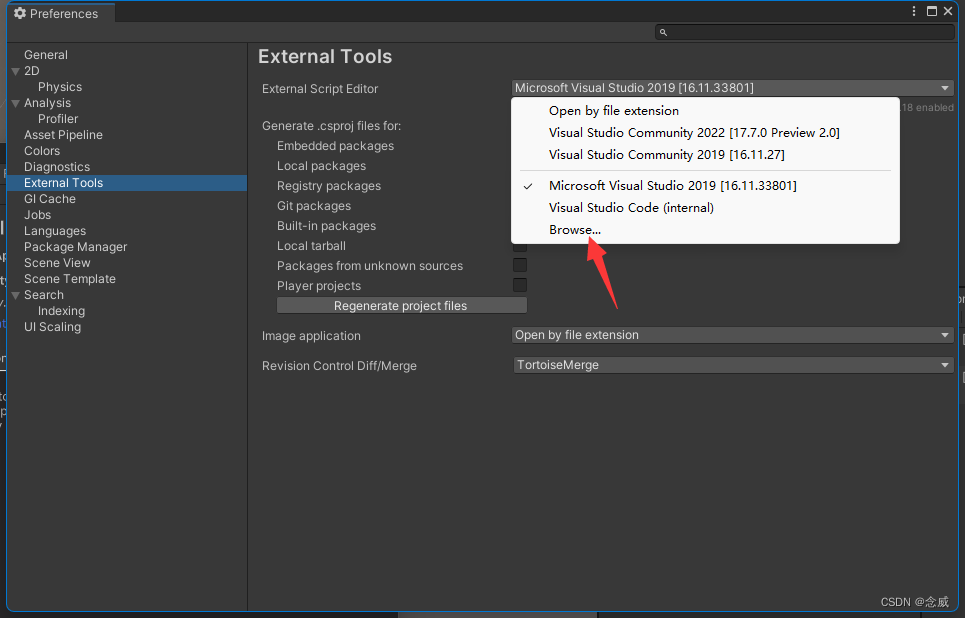Open GI Cache settings in sidebar

pyautogui.click(x=50, y=199)
